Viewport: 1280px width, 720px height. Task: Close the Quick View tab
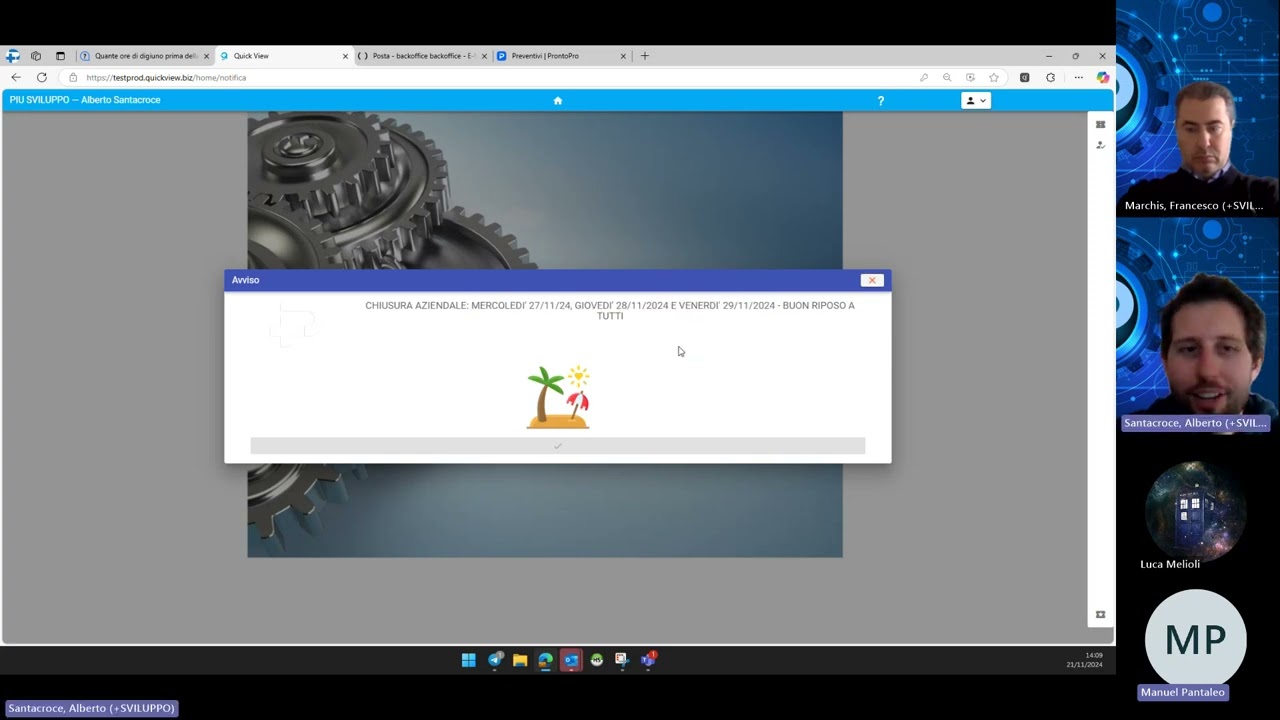pyautogui.click(x=345, y=56)
